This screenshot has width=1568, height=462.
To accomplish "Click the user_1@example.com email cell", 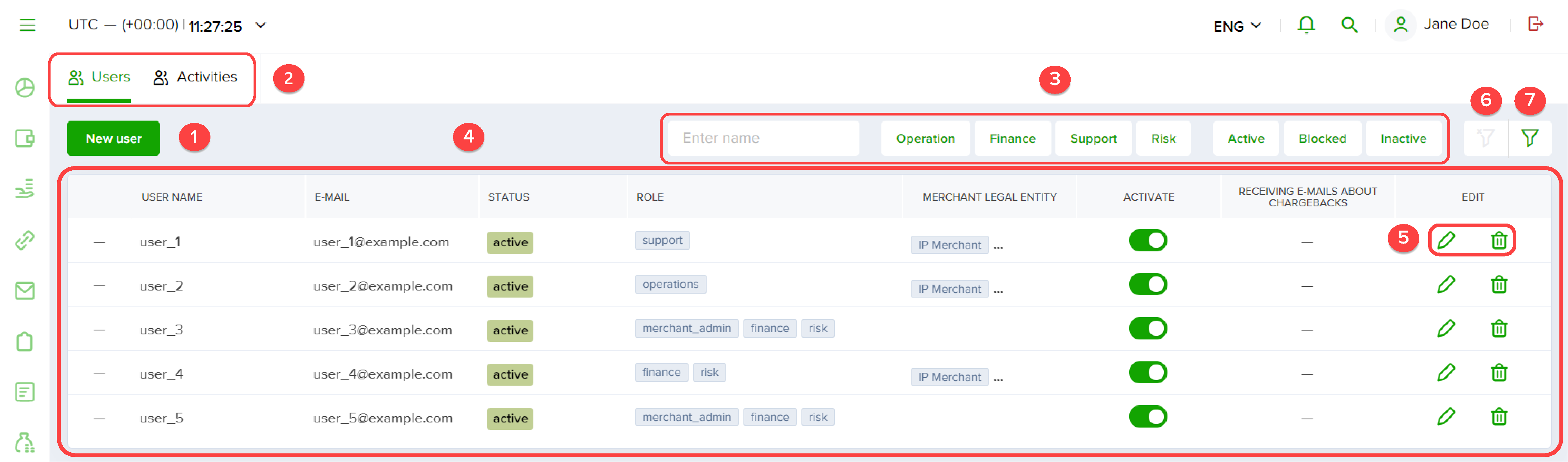I will coord(381,242).
